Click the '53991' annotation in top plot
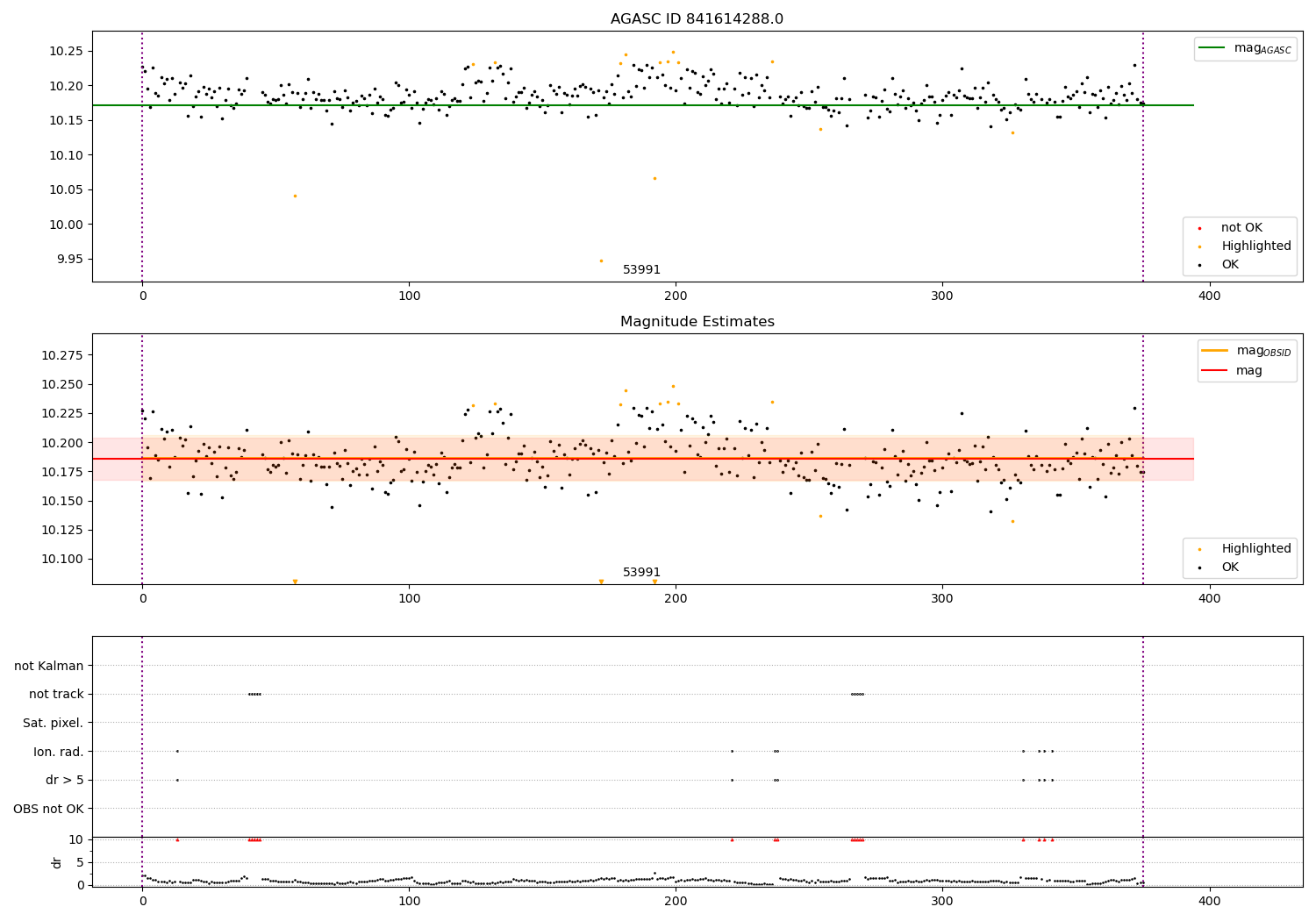The height and width of the screenshot is (921, 1316). coord(641,270)
